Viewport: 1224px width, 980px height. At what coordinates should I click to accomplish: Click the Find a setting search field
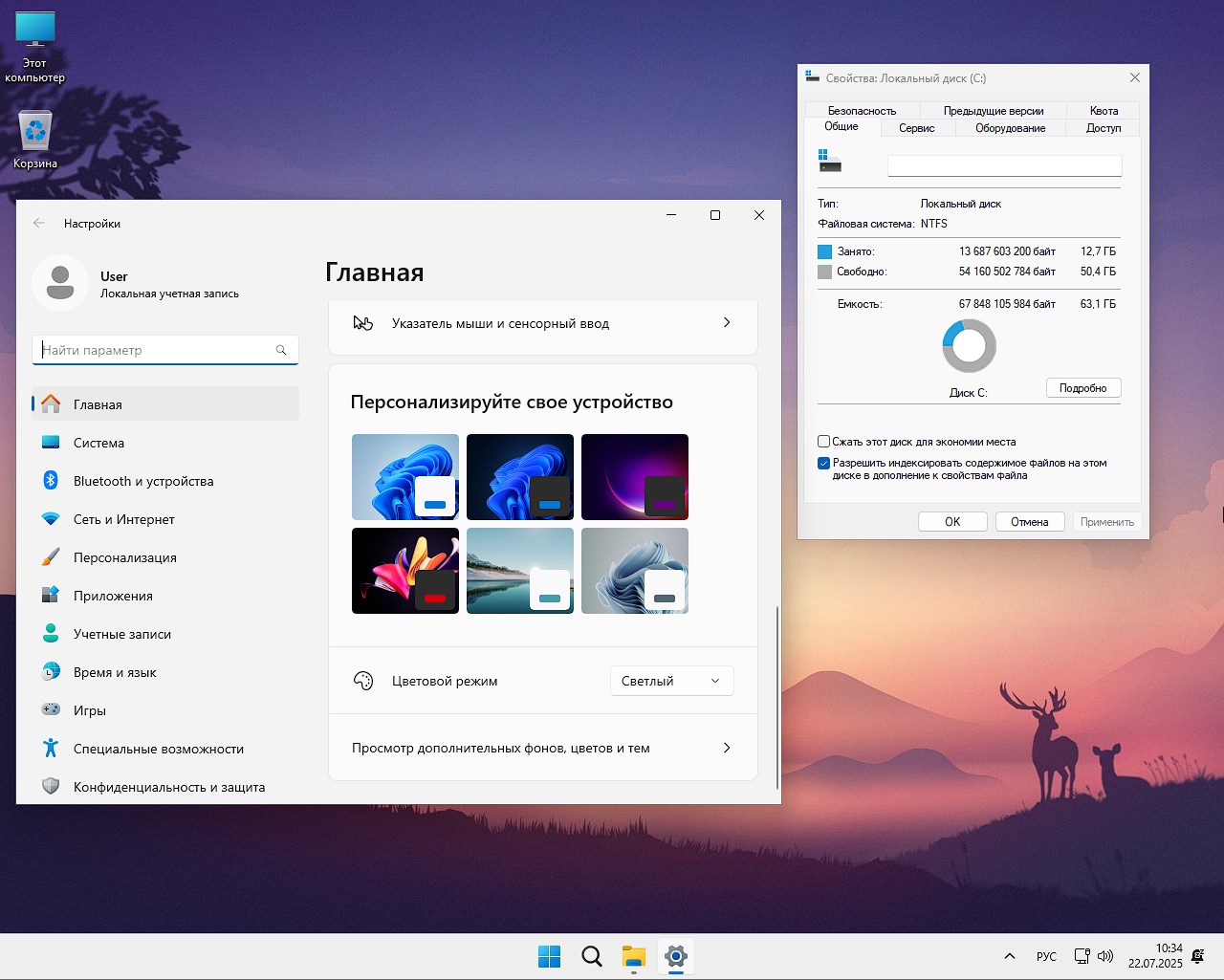click(x=158, y=350)
